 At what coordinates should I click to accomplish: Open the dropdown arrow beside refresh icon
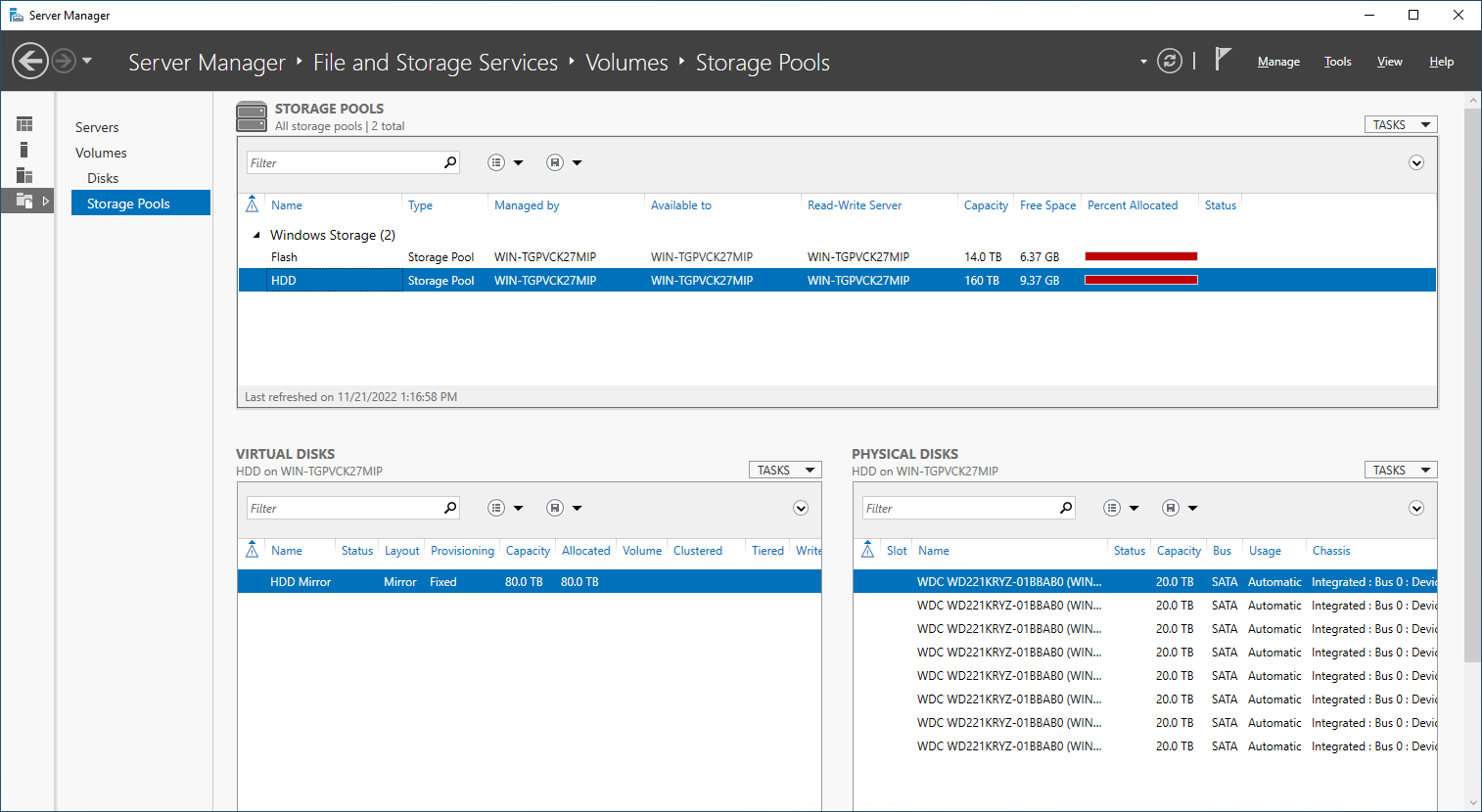click(x=1143, y=62)
